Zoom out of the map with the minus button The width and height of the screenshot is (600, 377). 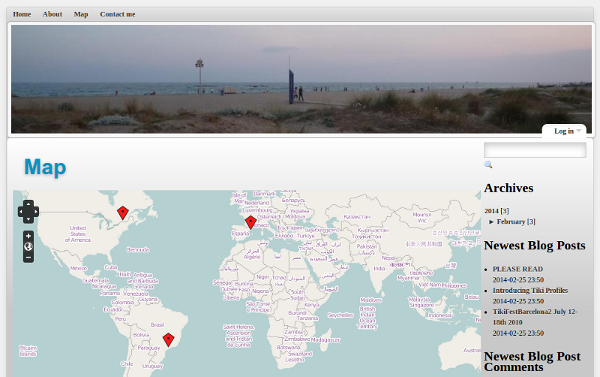point(28,258)
